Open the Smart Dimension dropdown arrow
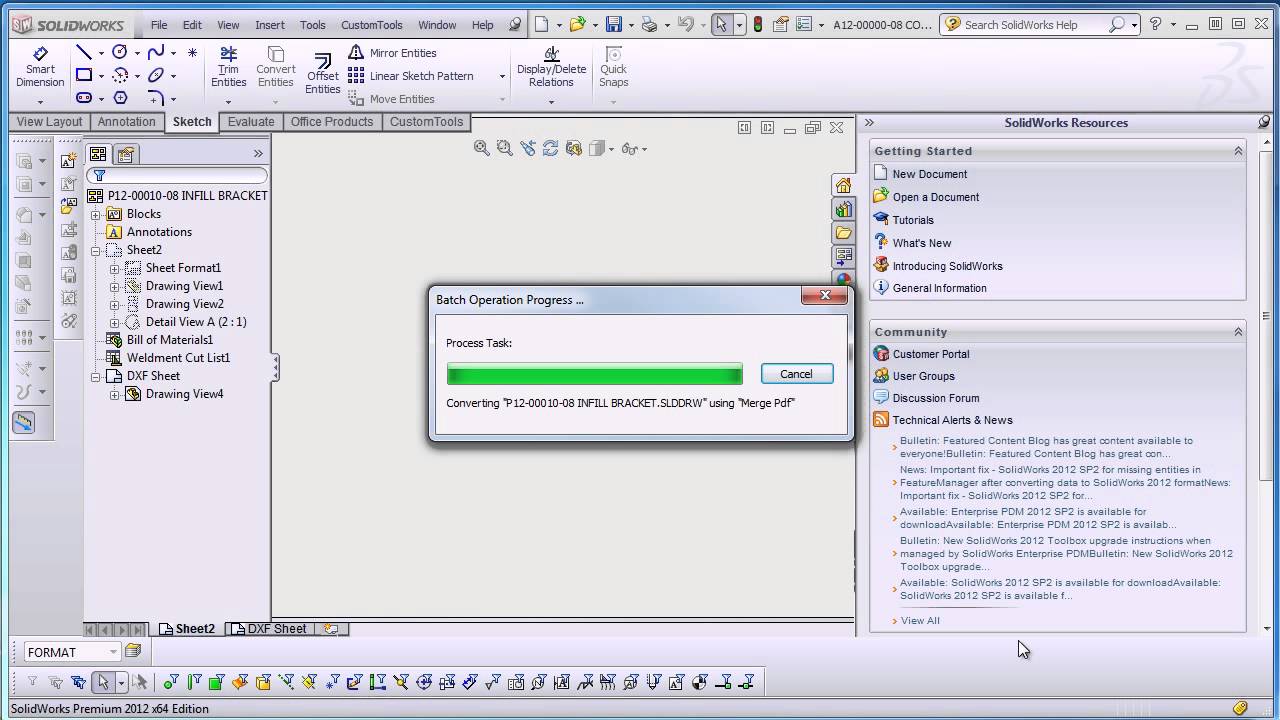Image resolution: width=1280 pixels, height=720 pixels. (x=40, y=101)
